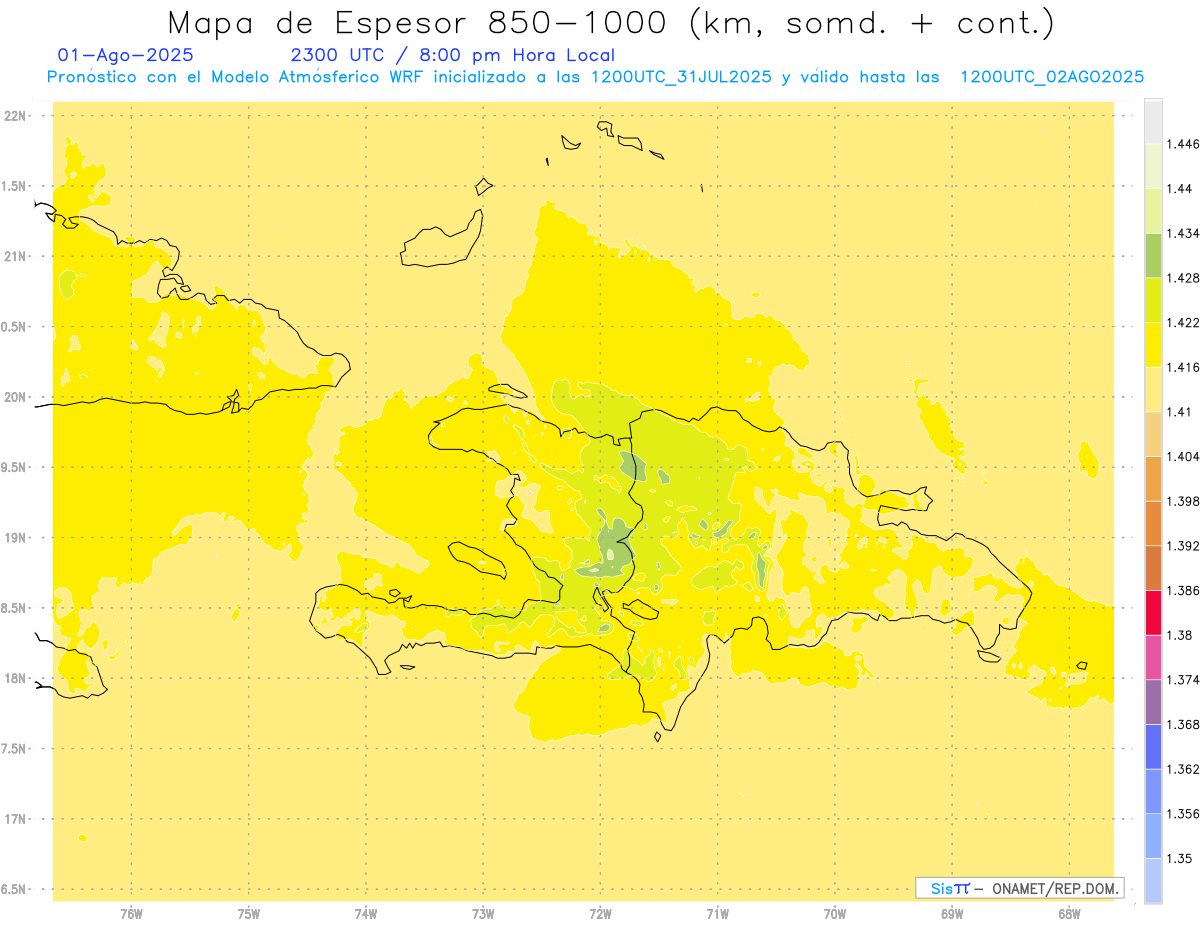This screenshot has width=1200, height=927.
Task: Click the pink legend swatch between 1.374 and 1.38
Action: 1153,657
